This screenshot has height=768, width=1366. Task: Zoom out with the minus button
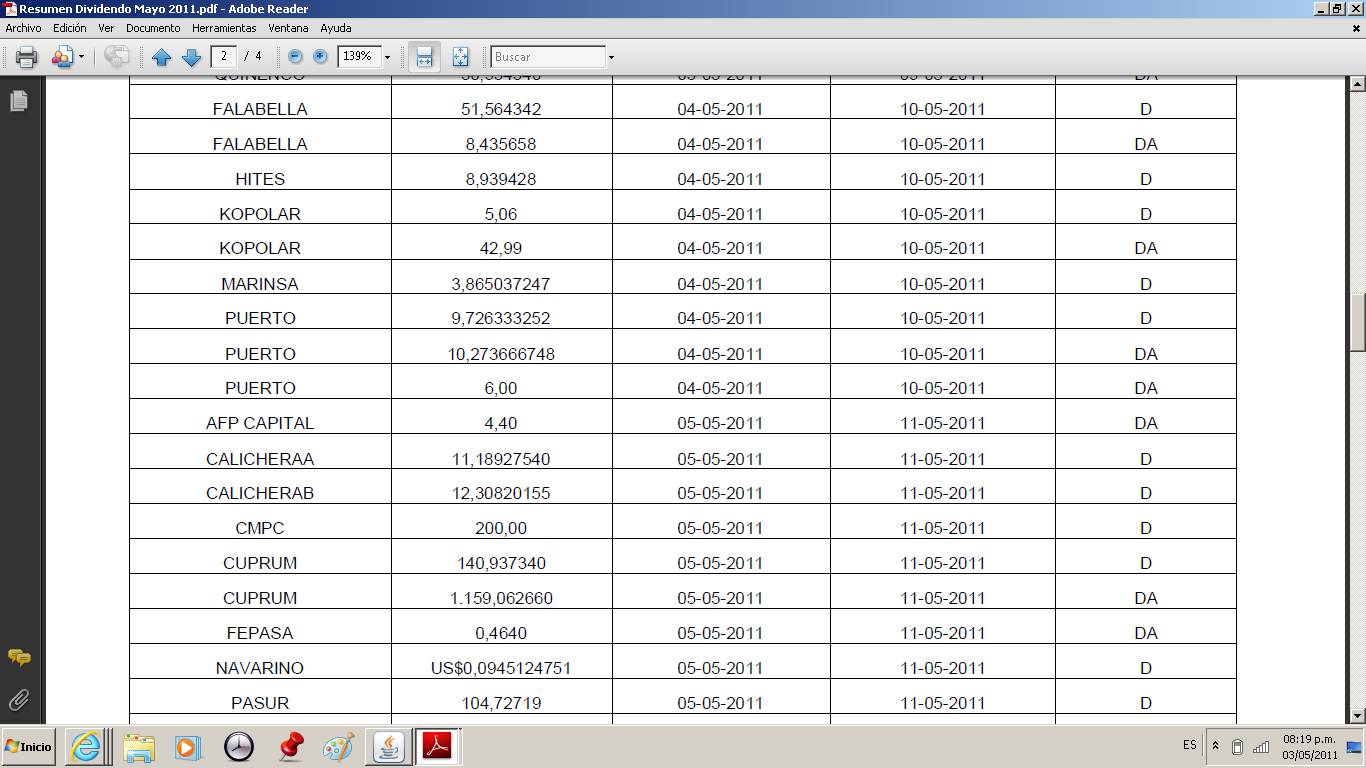coord(295,57)
